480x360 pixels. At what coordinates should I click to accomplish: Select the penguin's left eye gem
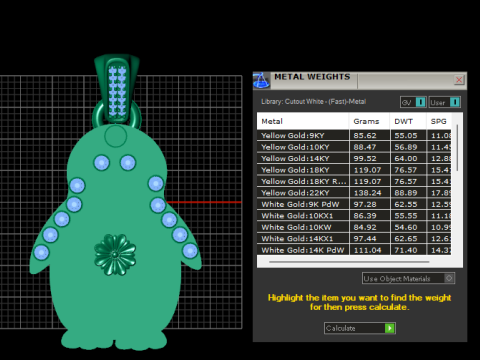pos(101,163)
